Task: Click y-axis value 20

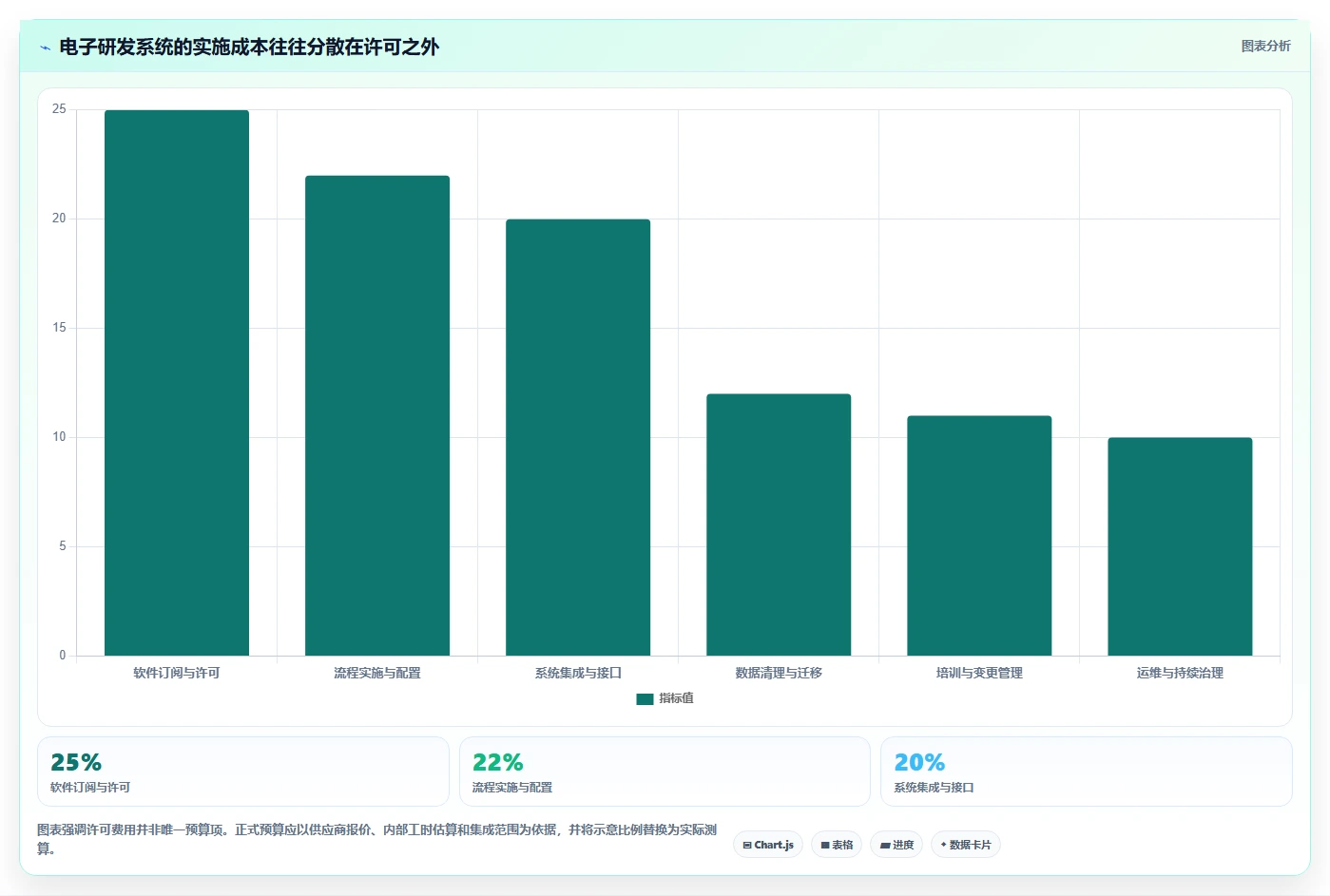Action: (x=59, y=219)
